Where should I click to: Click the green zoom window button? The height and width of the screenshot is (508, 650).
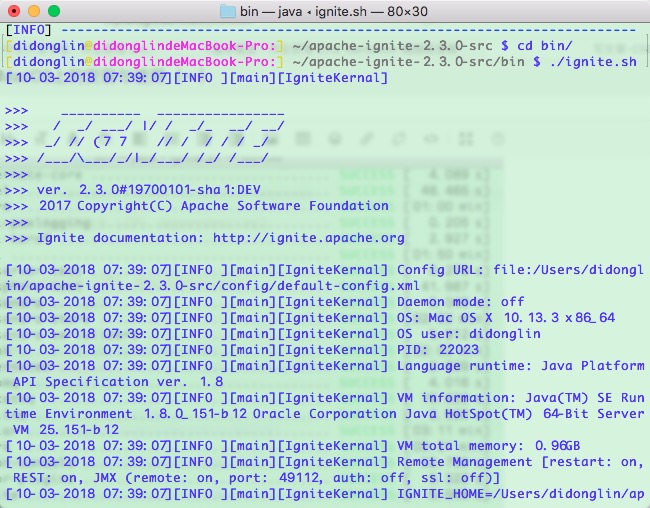(54, 11)
